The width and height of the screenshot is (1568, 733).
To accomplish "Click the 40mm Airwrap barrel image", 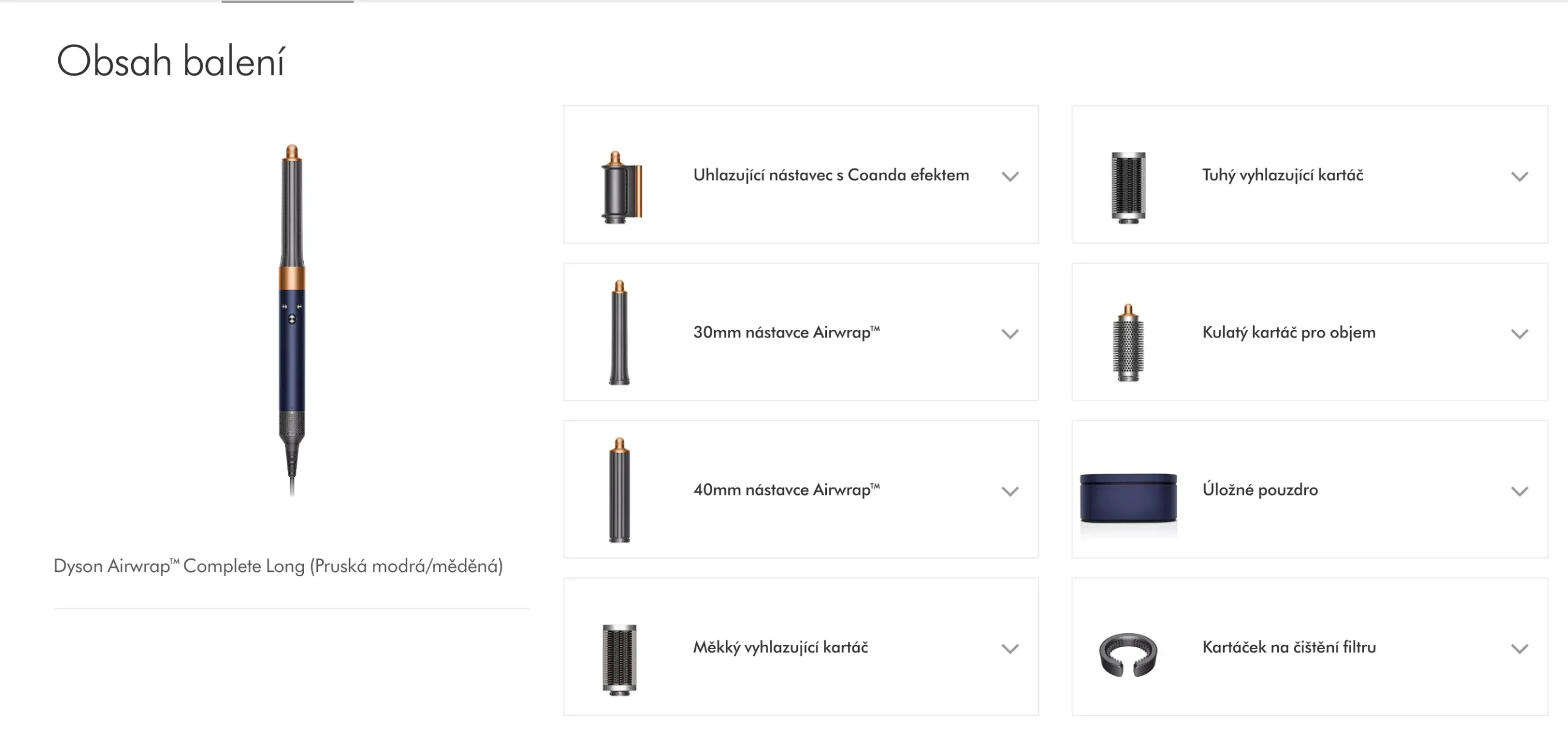I will (x=619, y=490).
